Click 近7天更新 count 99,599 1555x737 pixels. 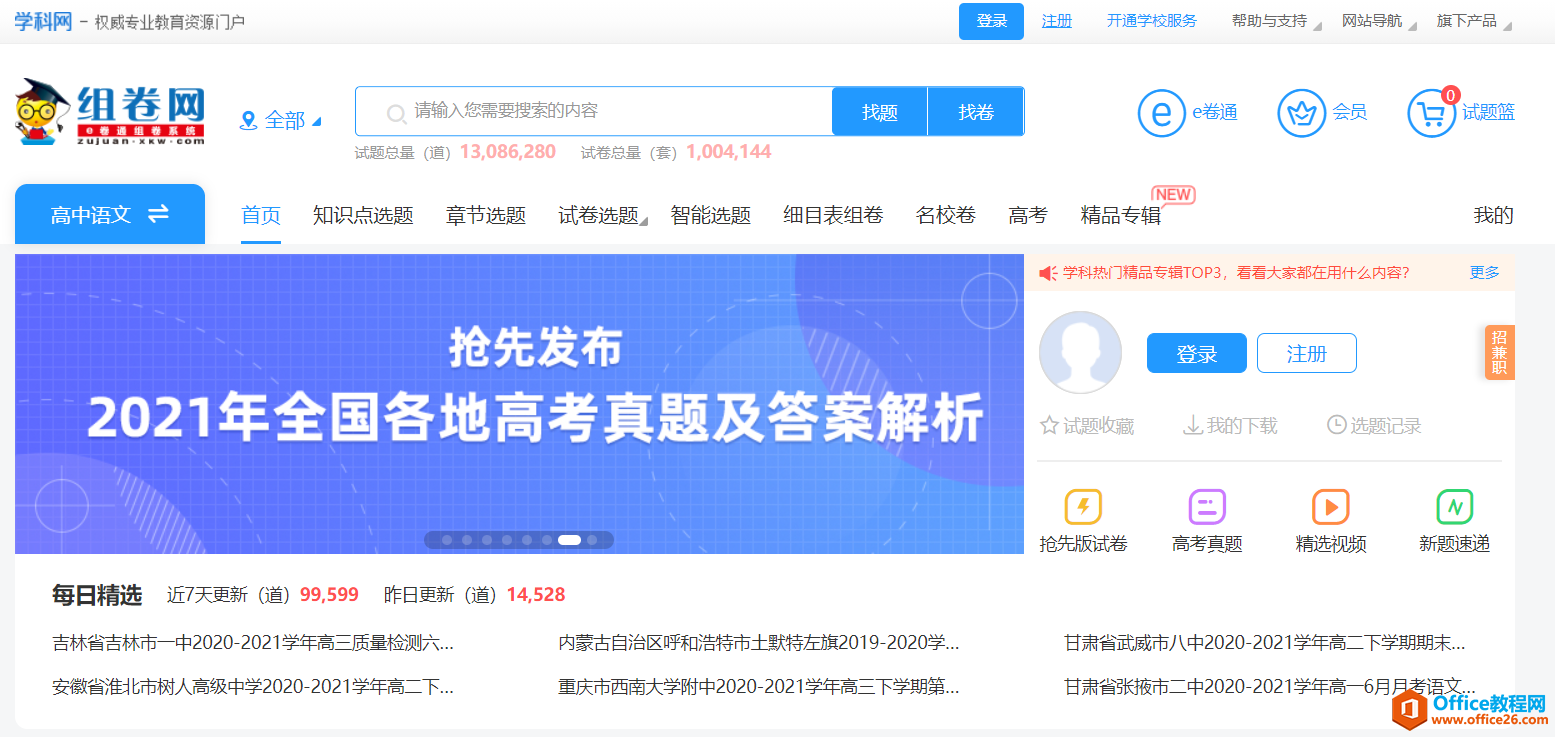329,595
